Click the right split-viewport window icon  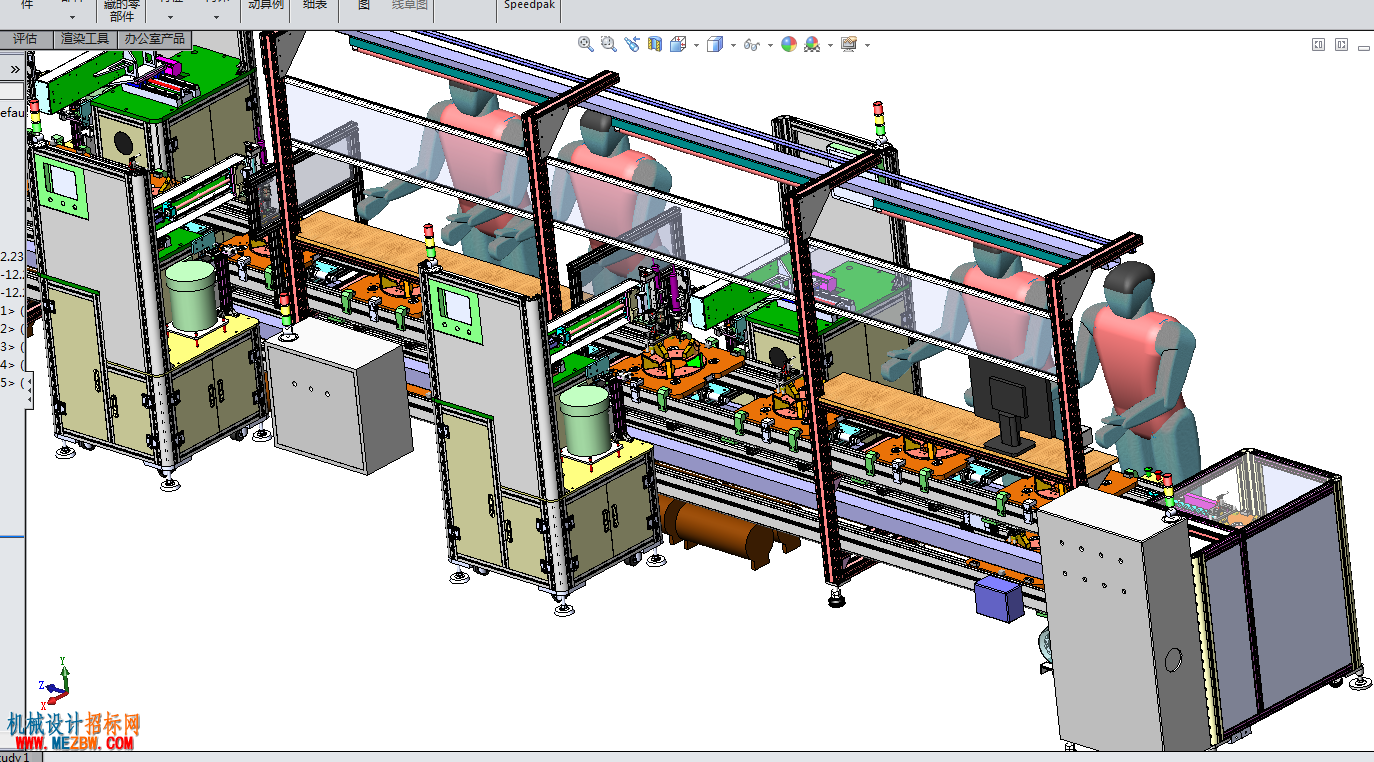pos(1341,44)
